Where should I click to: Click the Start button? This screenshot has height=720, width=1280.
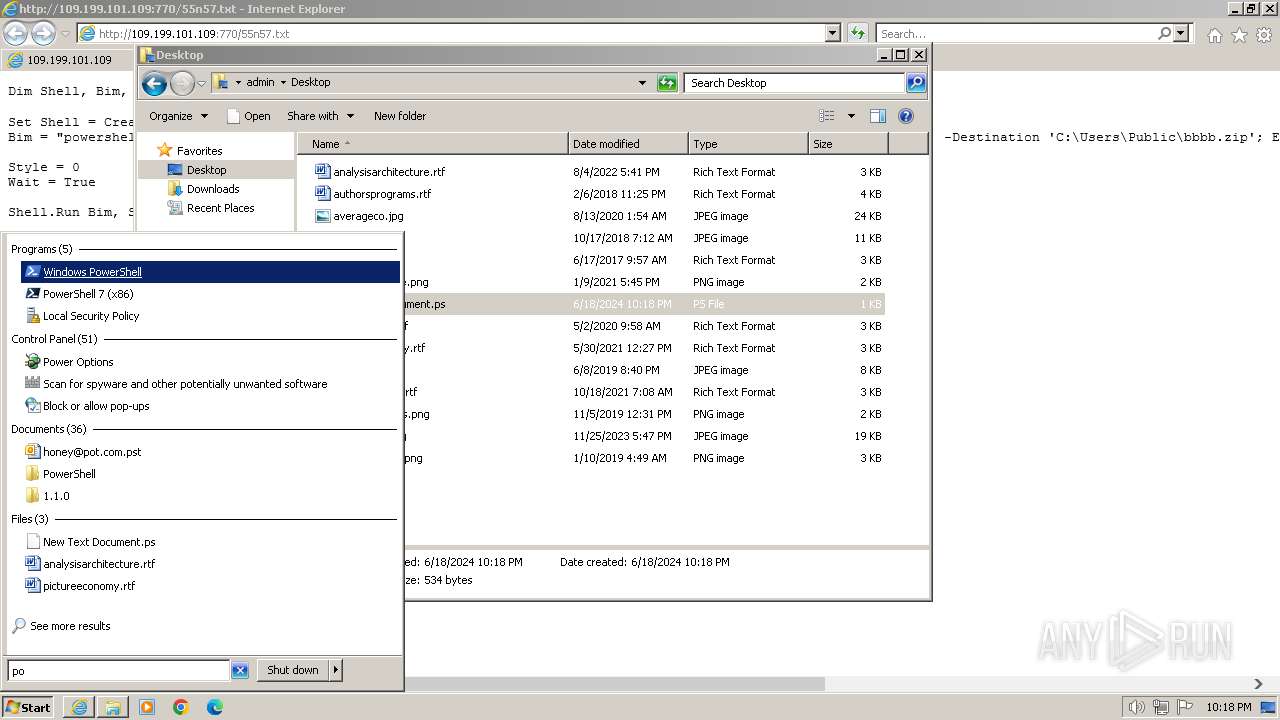click(x=28, y=707)
